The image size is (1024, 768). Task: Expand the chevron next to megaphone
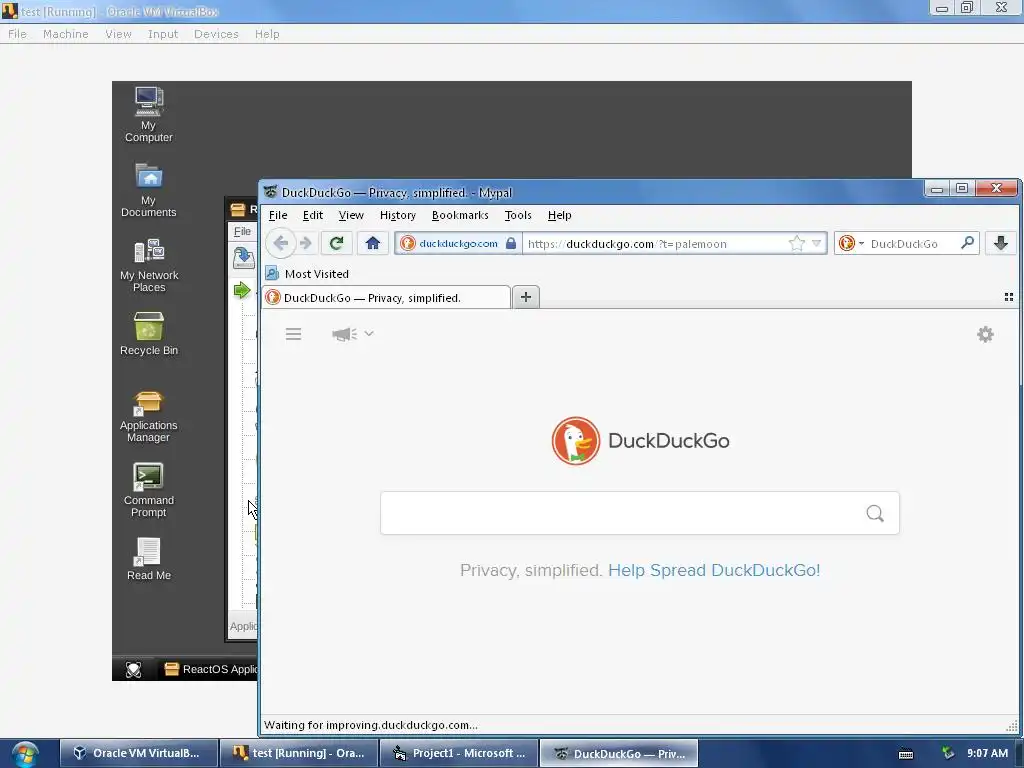[369, 334]
